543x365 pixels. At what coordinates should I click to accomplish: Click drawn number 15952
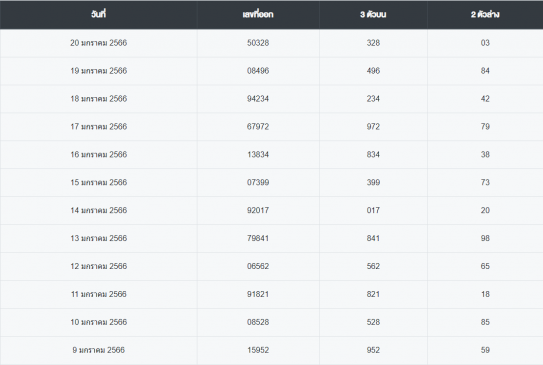point(258,350)
